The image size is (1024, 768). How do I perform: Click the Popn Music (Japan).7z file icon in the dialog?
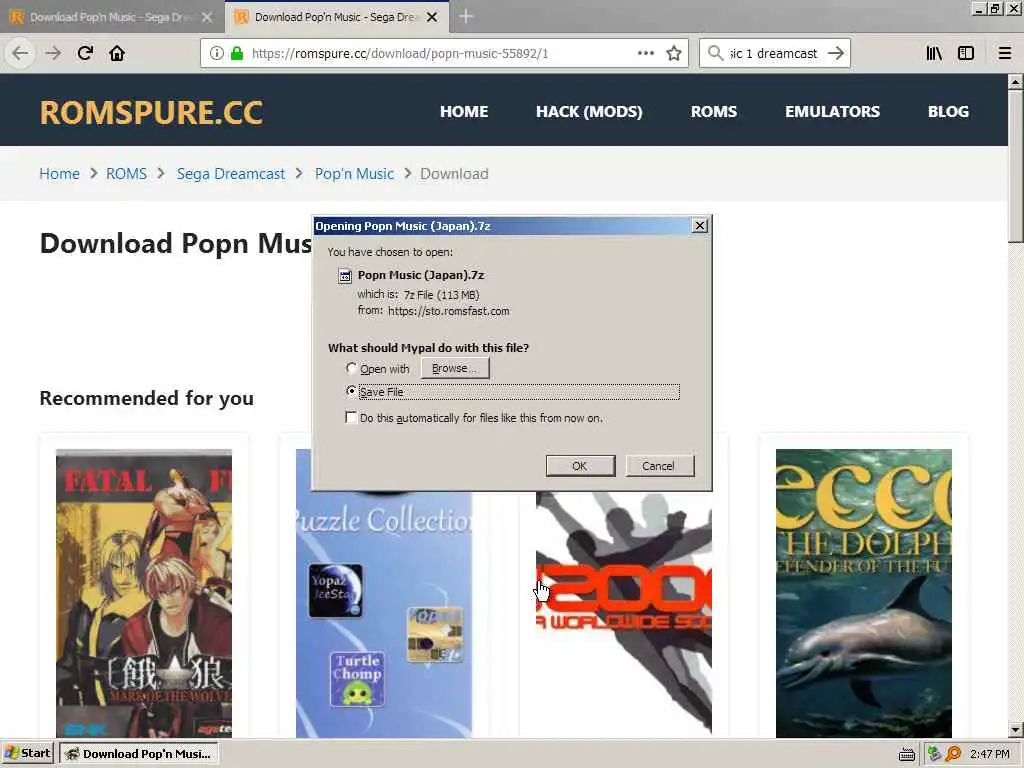click(345, 276)
